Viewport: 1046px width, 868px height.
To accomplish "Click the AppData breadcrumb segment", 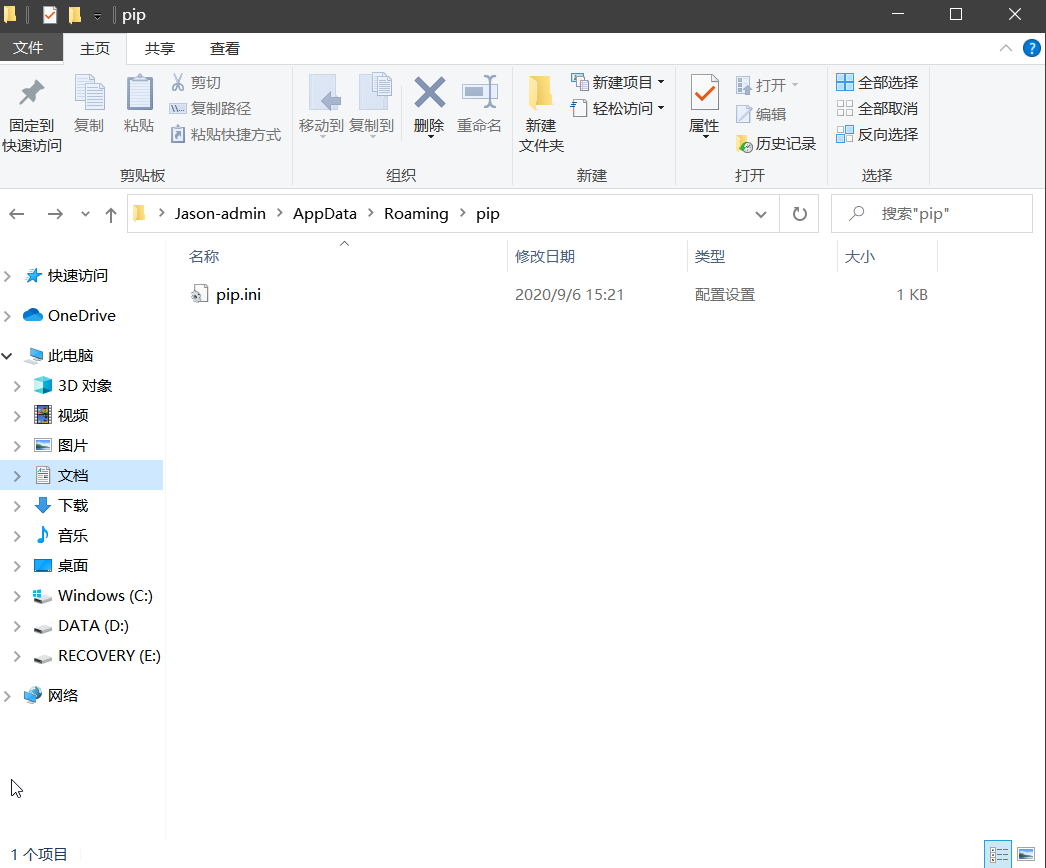I will coord(325,213).
